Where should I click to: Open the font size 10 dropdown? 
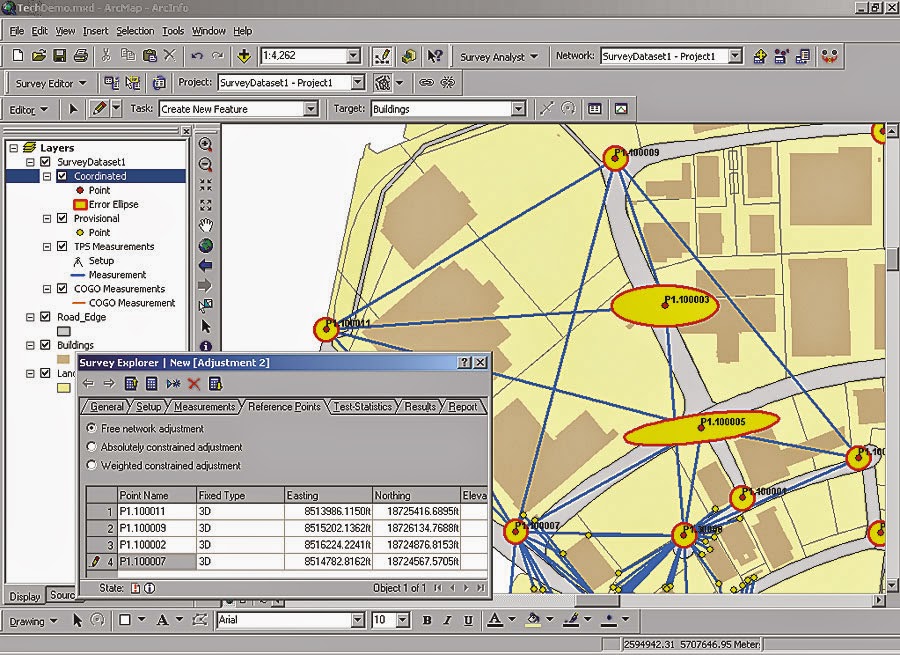pos(403,620)
